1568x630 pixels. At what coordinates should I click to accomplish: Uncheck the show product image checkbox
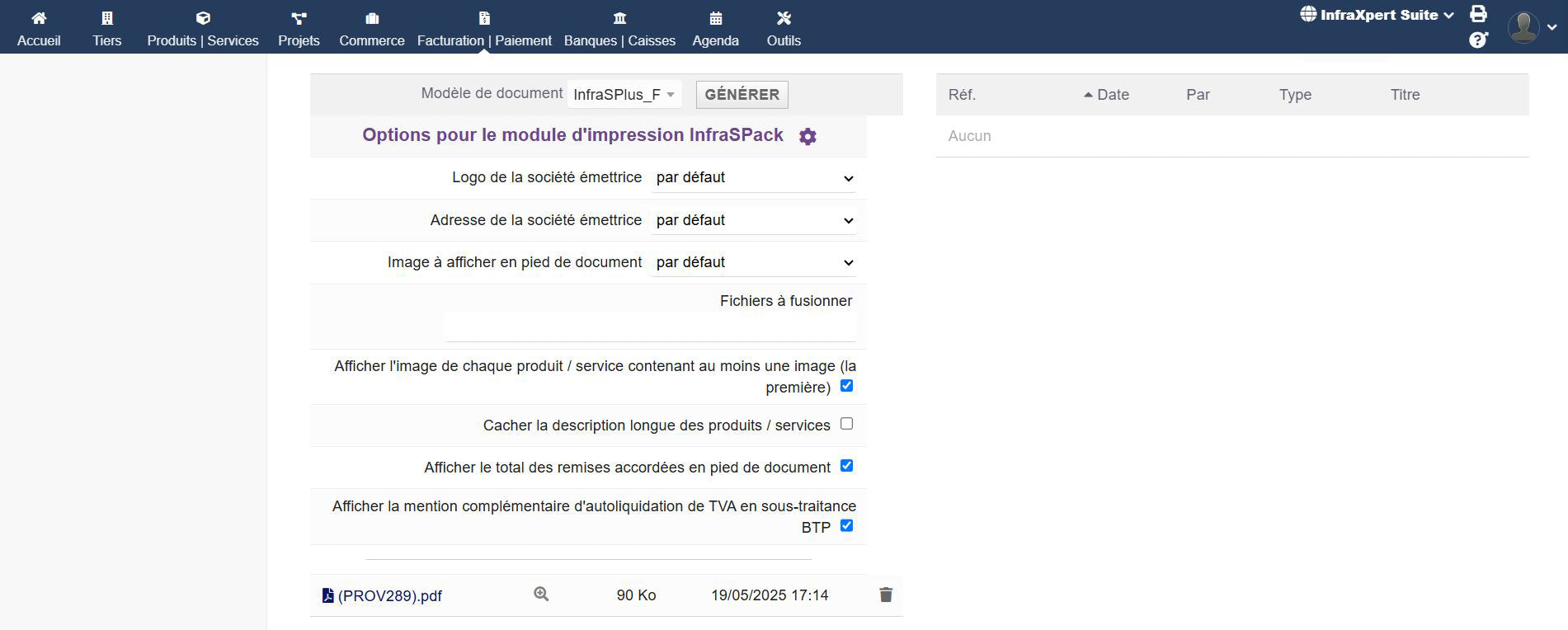(846, 386)
